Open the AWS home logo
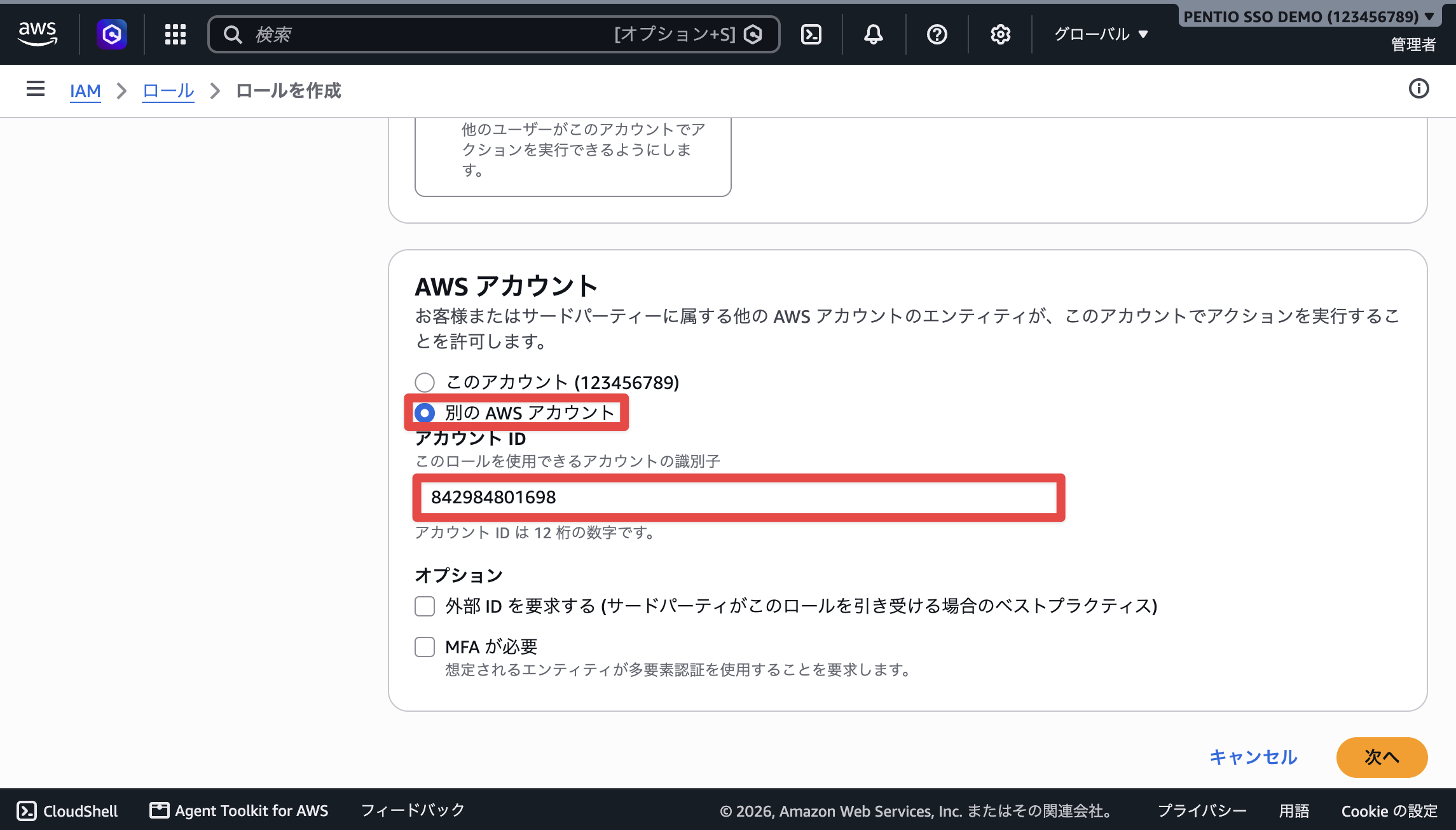Viewport: 1456px width, 830px height. (x=38, y=34)
